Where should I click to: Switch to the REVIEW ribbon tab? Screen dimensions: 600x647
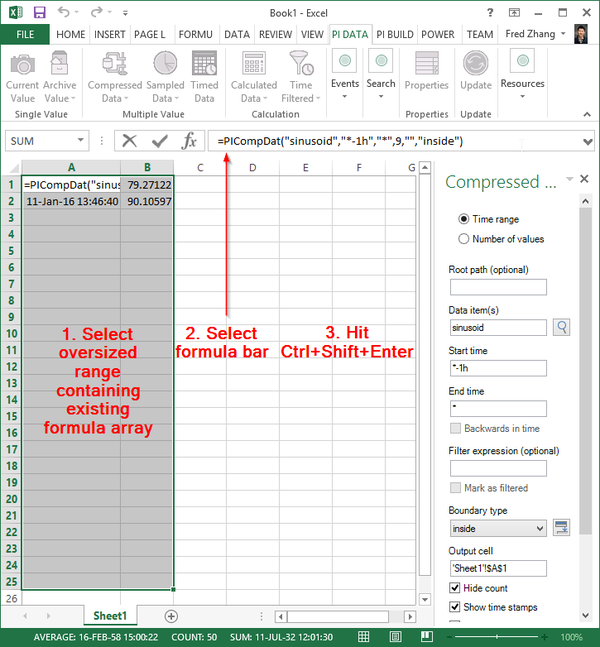coord(275,34)
